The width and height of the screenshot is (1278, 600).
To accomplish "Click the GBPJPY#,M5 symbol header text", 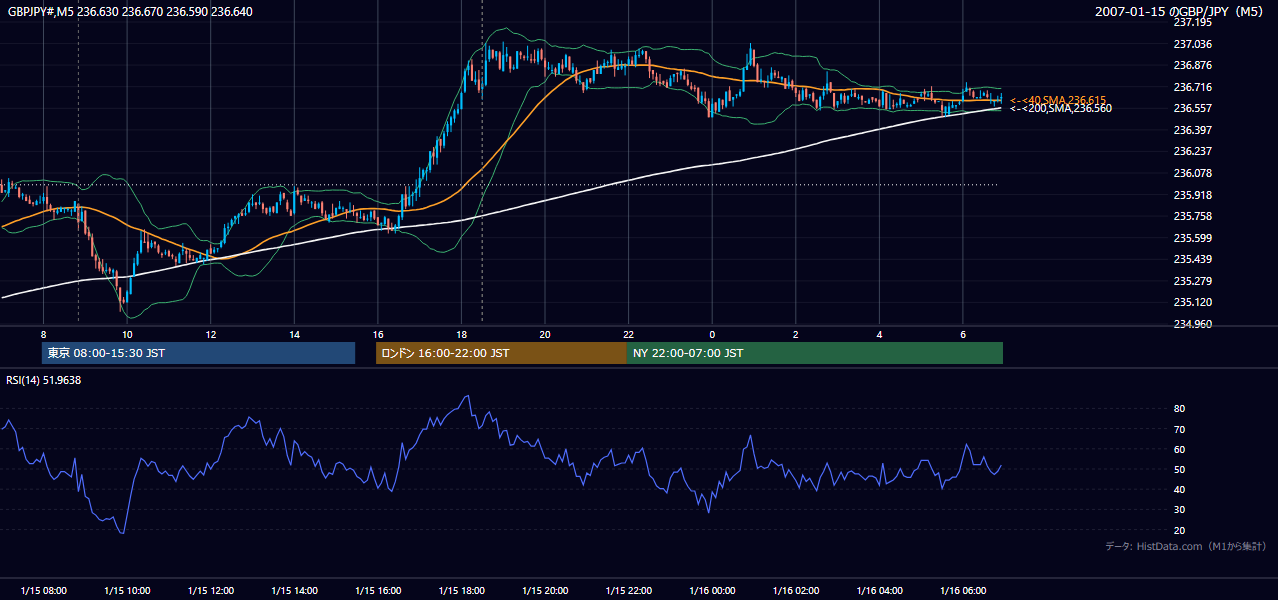I will click(x=130, y=12).
